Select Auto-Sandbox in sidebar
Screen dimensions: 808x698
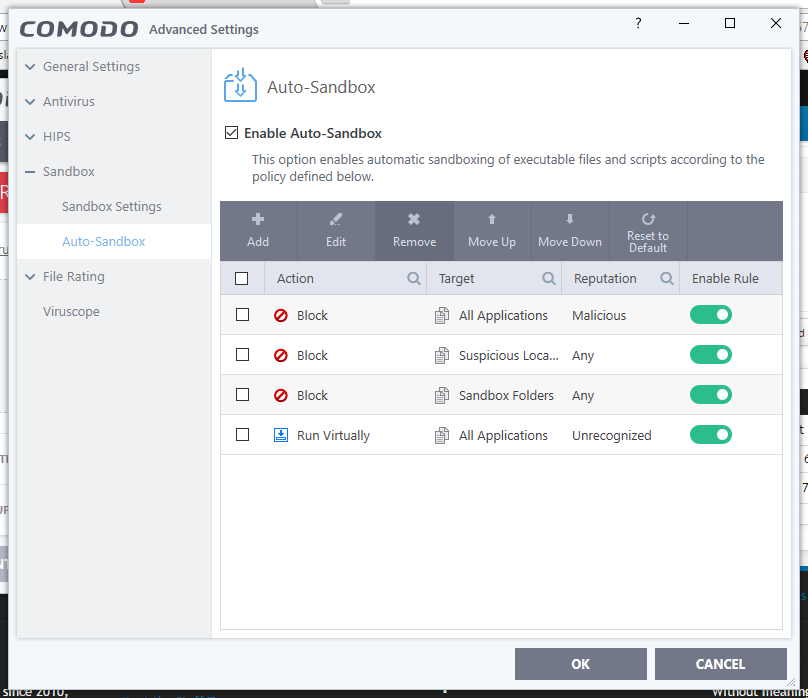click(104, 242)
